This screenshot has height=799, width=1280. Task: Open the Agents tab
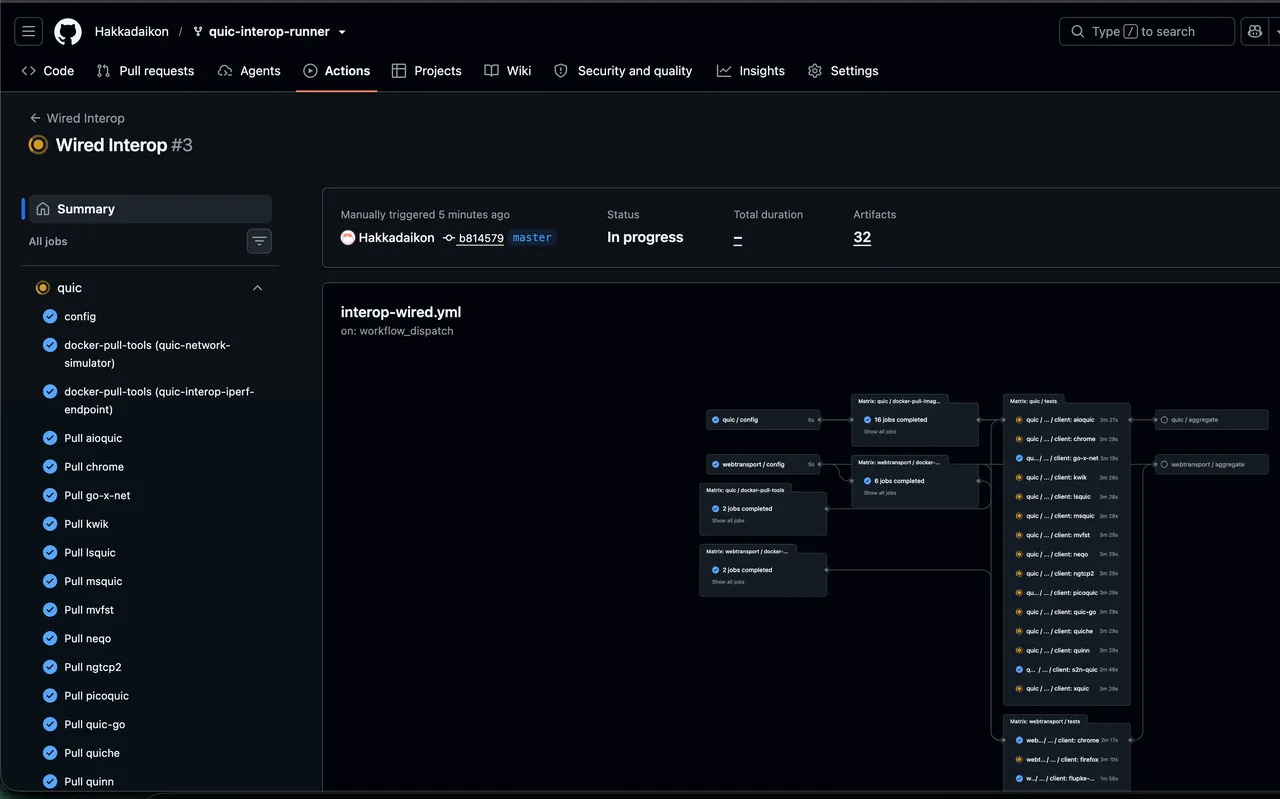tap(249, 71)
